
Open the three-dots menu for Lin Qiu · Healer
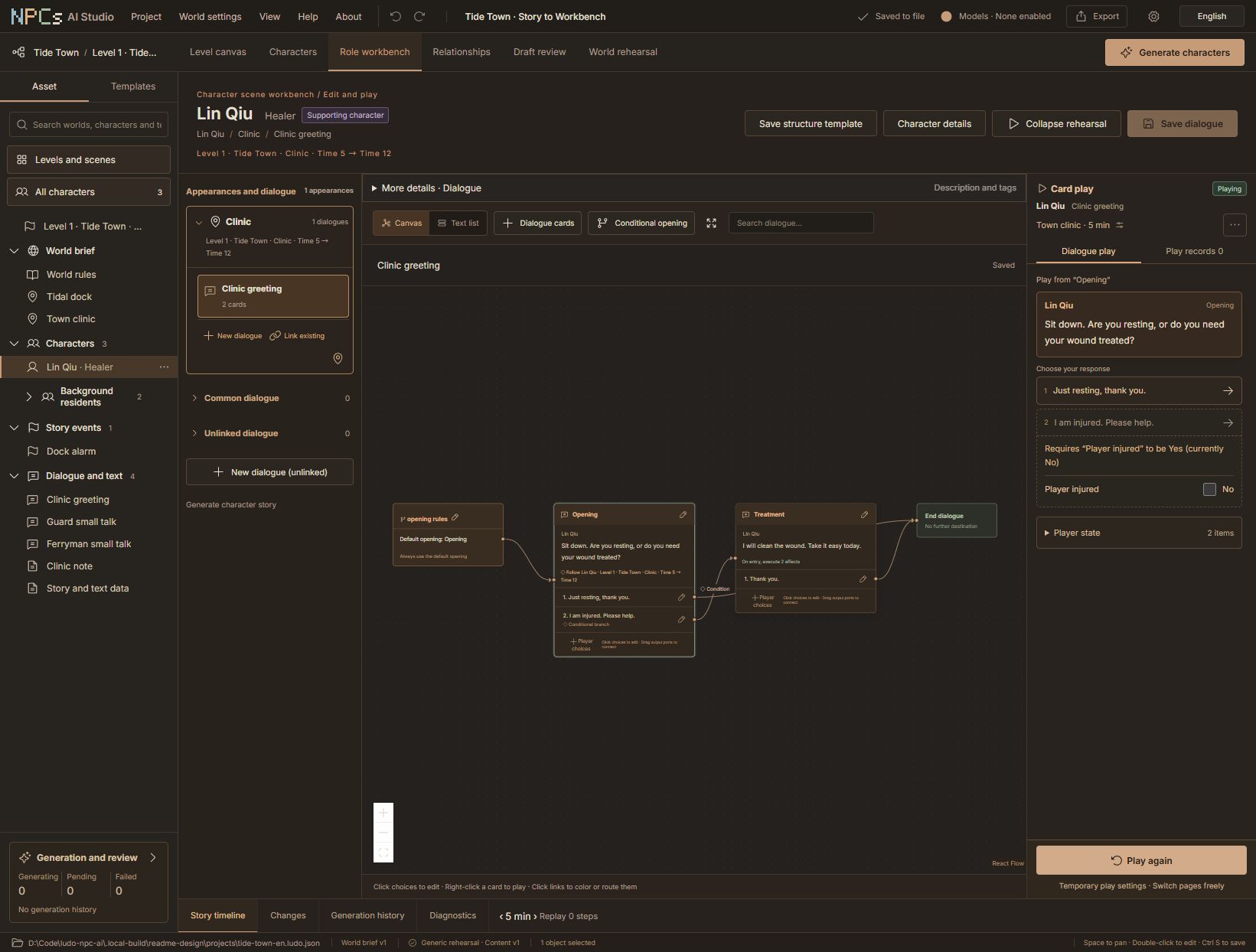(164, 367)
